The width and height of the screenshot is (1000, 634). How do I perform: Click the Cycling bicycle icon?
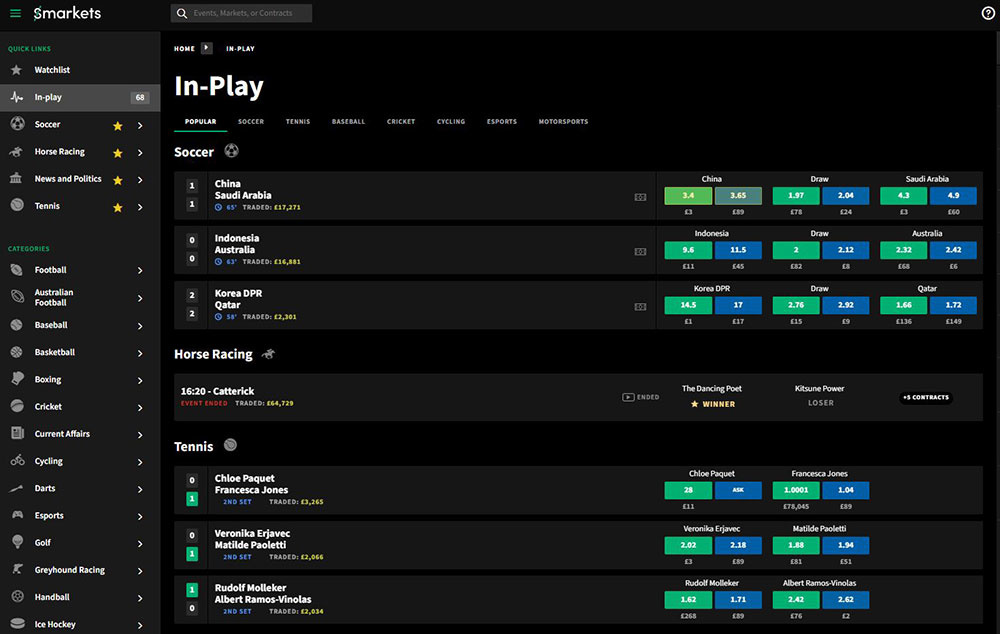tap(17, 461)
